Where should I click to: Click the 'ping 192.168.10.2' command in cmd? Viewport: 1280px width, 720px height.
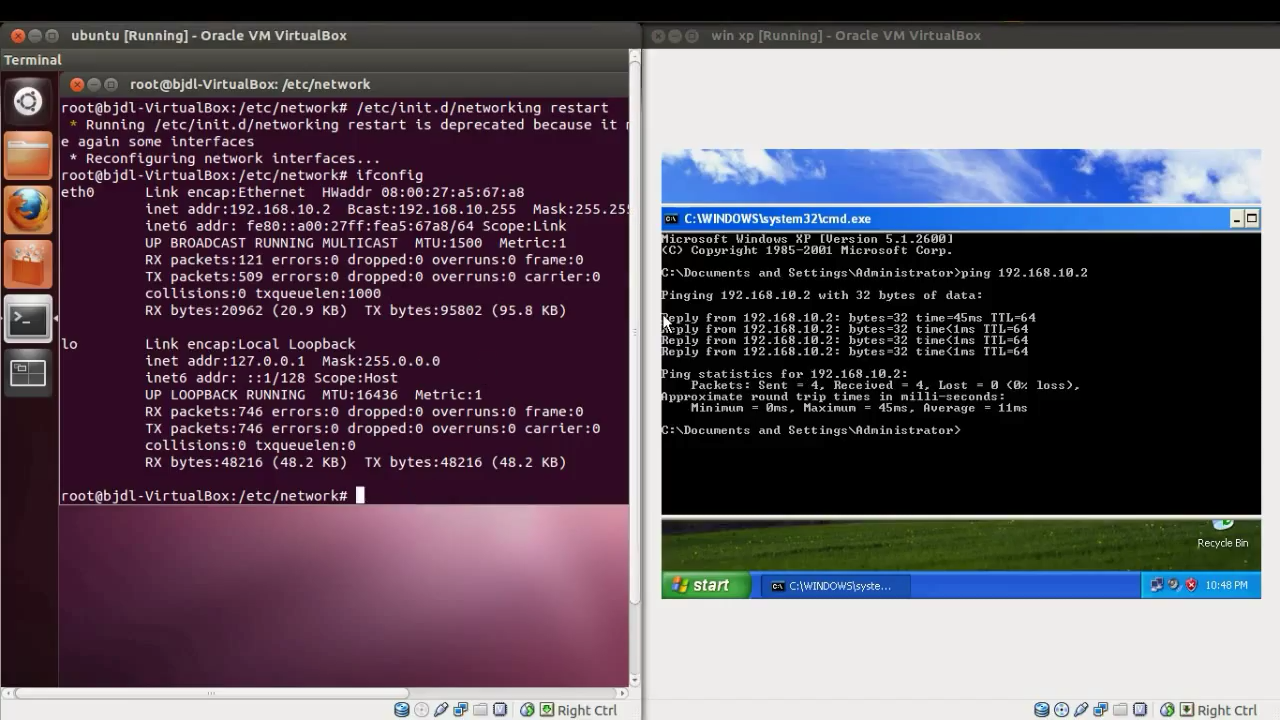click(1024, 273)
